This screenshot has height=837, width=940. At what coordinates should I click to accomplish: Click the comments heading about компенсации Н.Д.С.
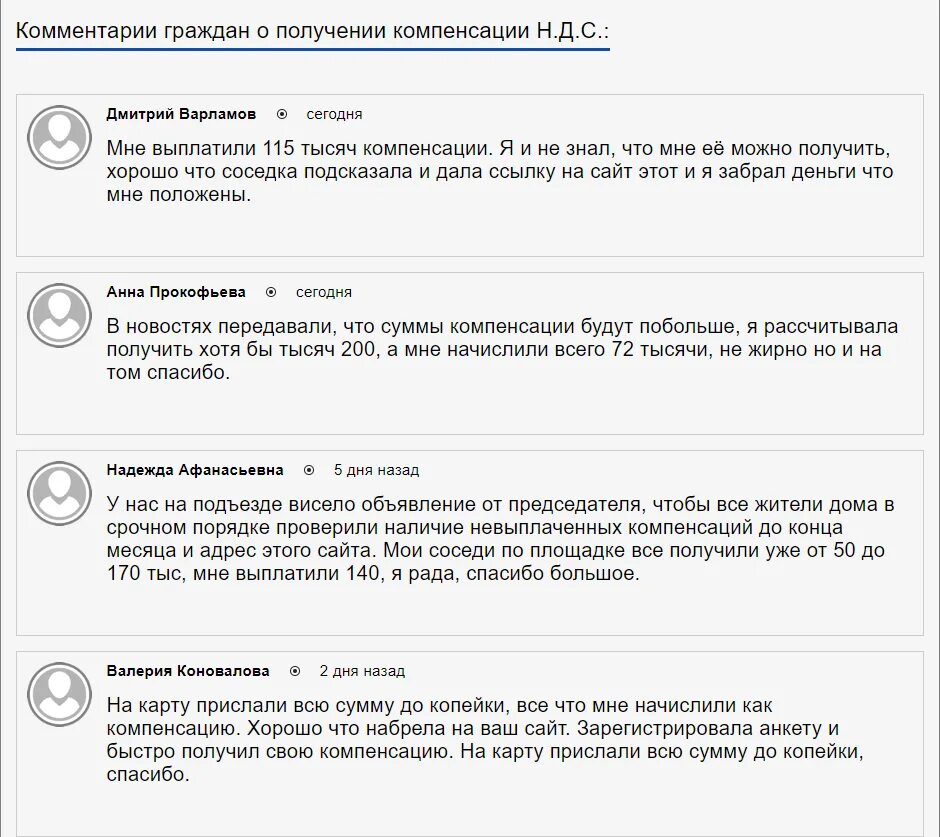click(312, 31)
